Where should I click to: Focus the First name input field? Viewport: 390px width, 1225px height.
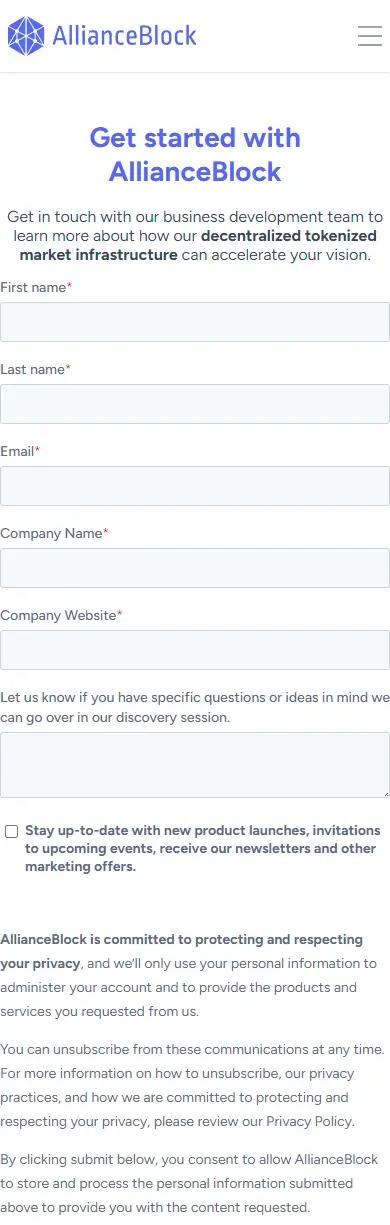195,322
